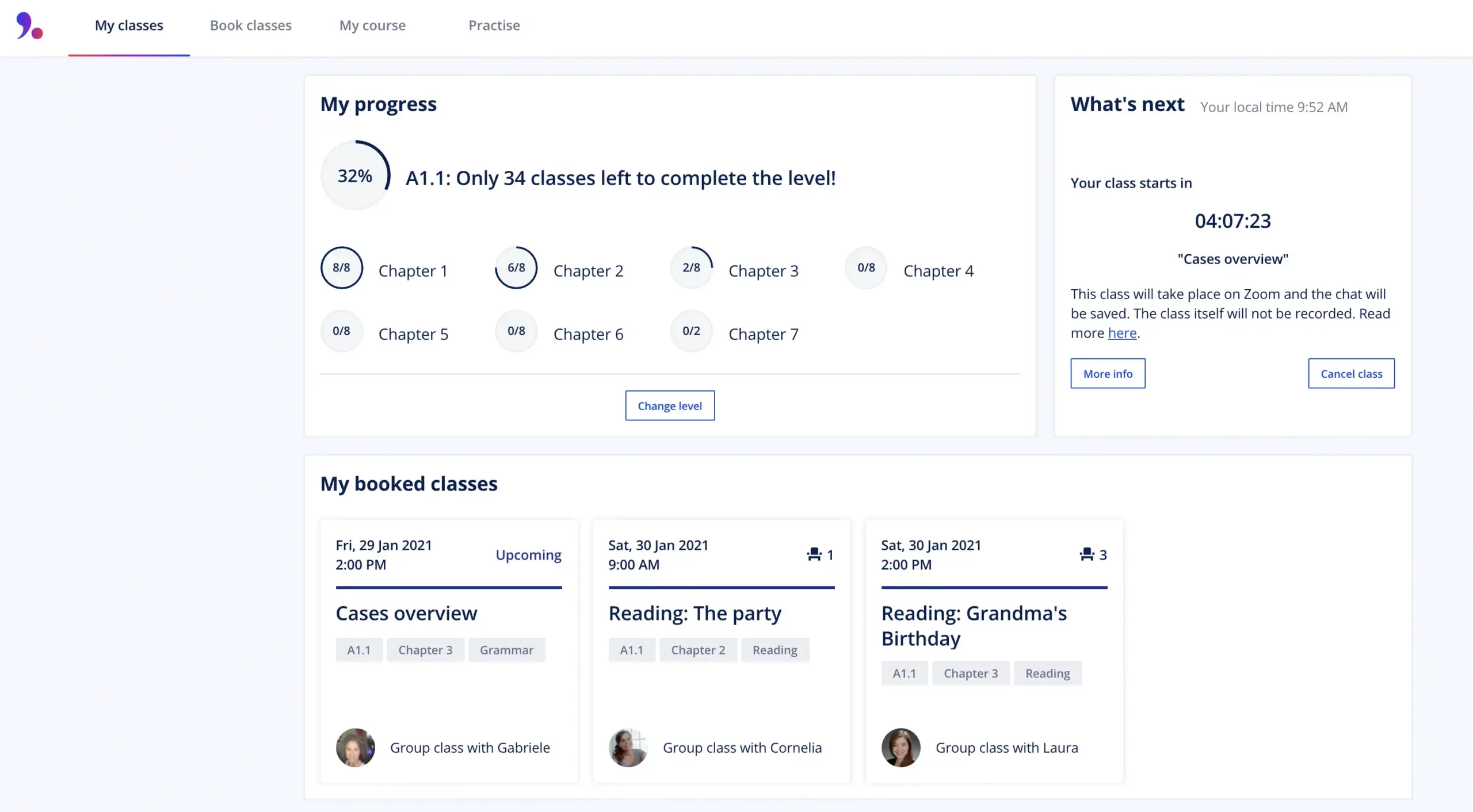Open the Chapter 3 progress circle
The image size is (1473, 812).
click(692, 268)
